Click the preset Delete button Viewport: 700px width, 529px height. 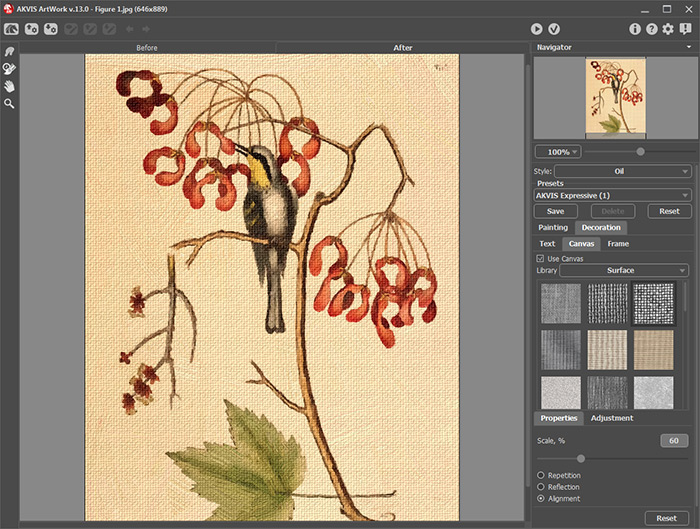[x=613, y=211]
